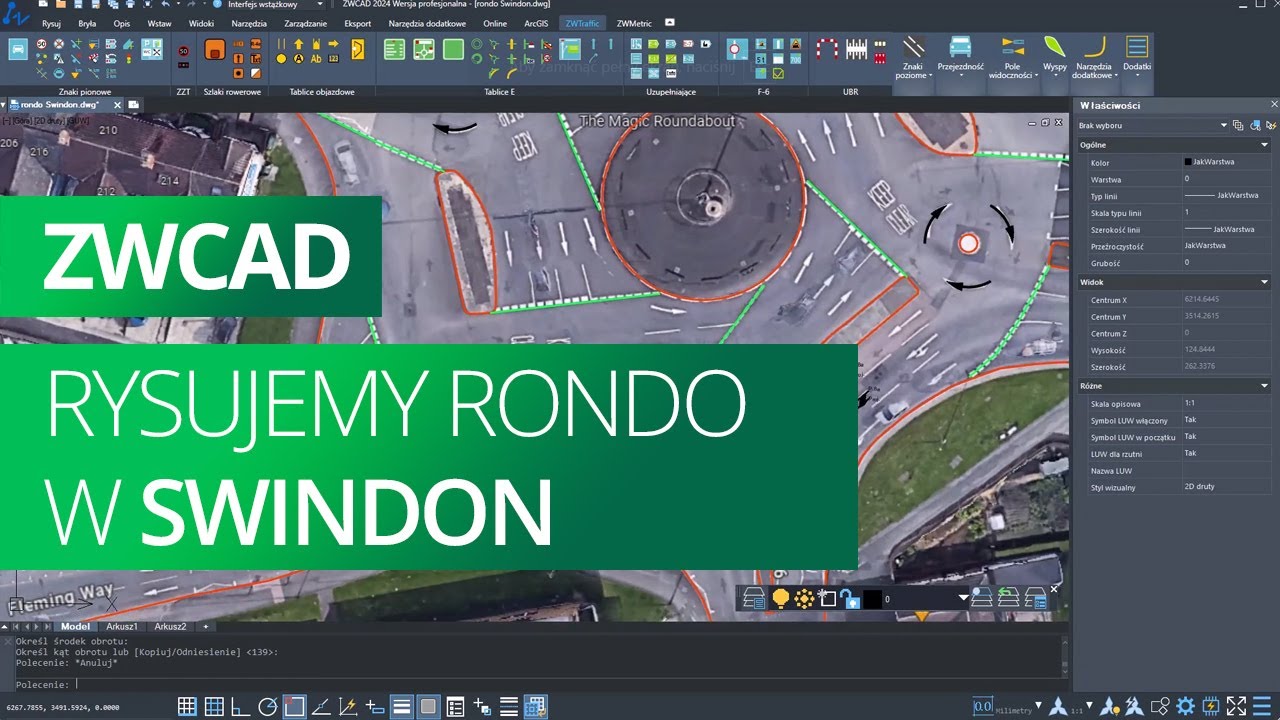
Task: Open the Narzędzia dodatkowe ribbon dropdown
Action: pos(1094,58)
